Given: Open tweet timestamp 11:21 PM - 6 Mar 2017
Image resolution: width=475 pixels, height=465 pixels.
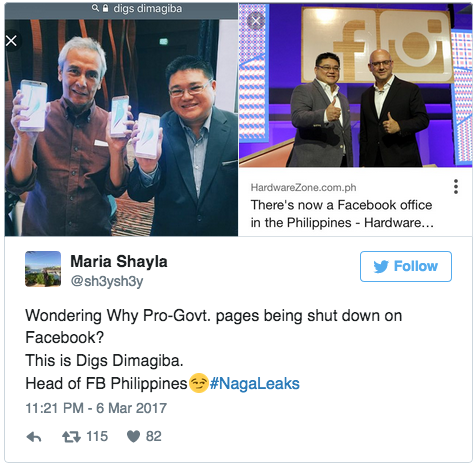Looking at the screenshot, I should pyautogui.click(x=96, y=408).
